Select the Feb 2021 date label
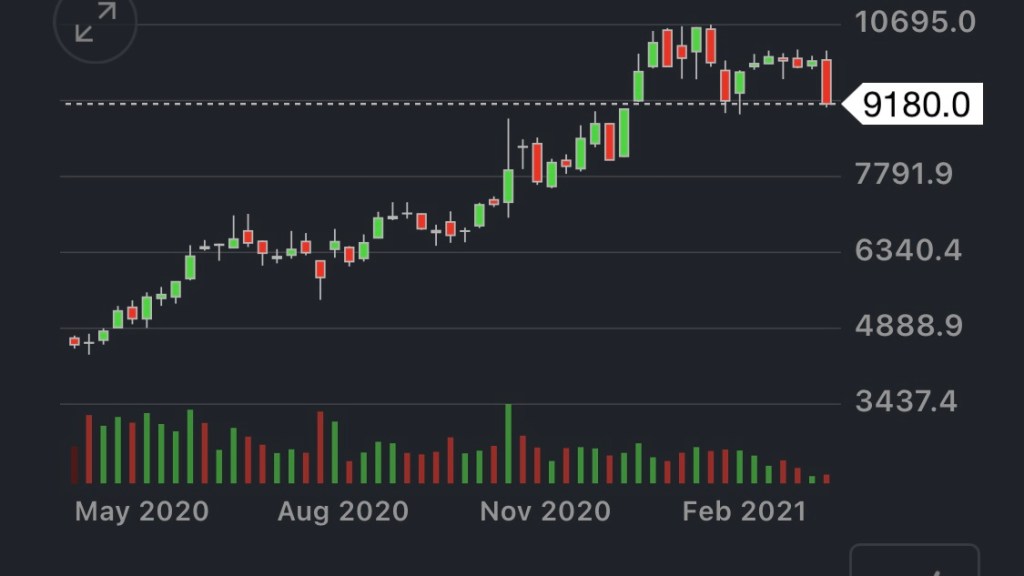This screenshot has height=576, width=1024. pos(744,512)
